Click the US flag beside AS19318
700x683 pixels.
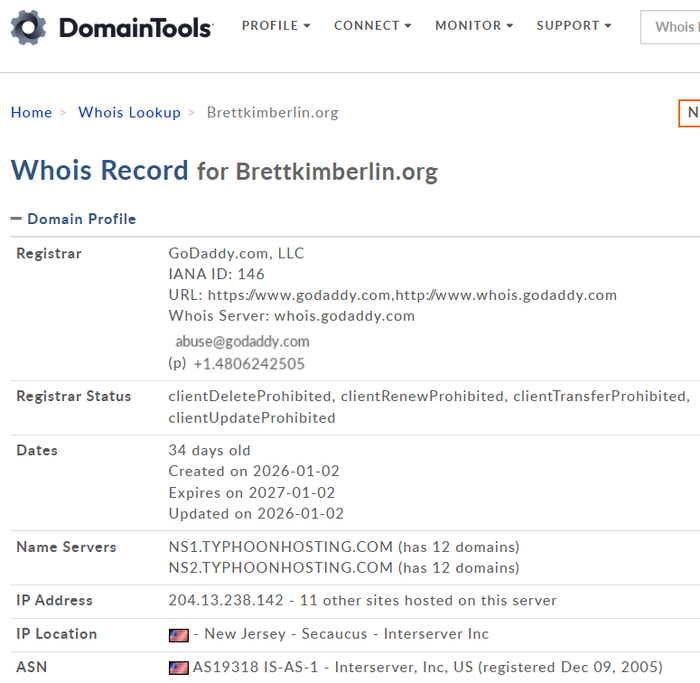point(179,668)
